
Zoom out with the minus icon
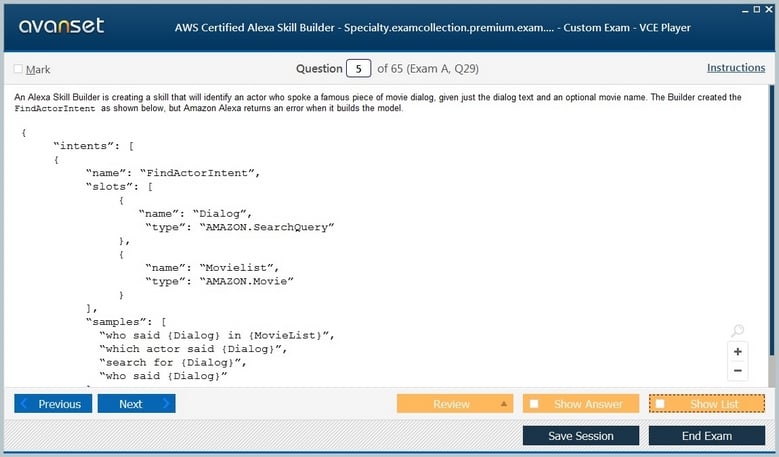point(737,371)
